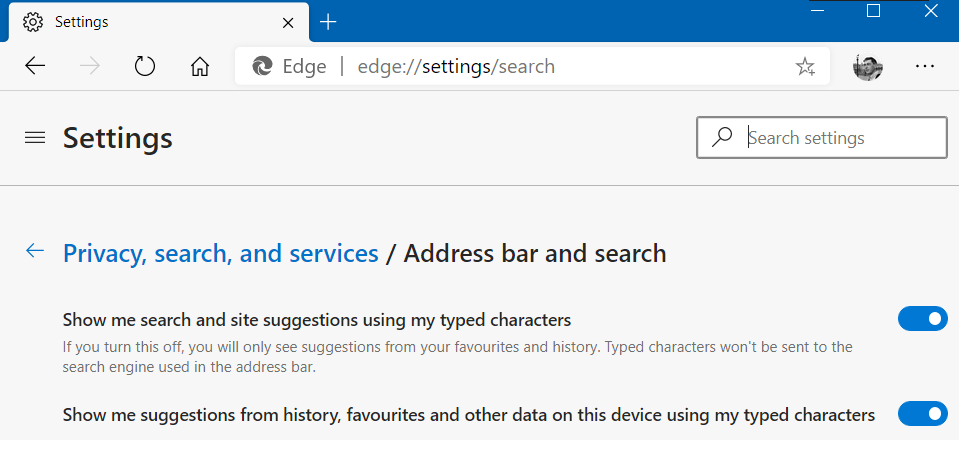Toggle suggestions from history and favourites
The image size is (959, 468).
coord(922,414)
